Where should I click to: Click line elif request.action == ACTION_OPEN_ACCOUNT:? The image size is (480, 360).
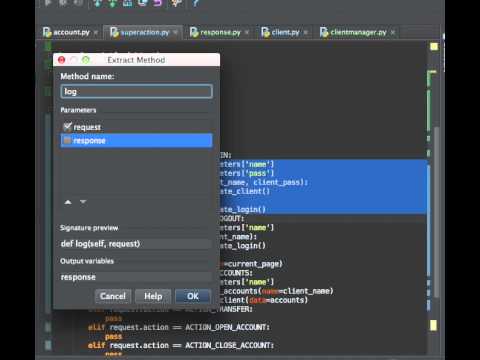[179, 327]
